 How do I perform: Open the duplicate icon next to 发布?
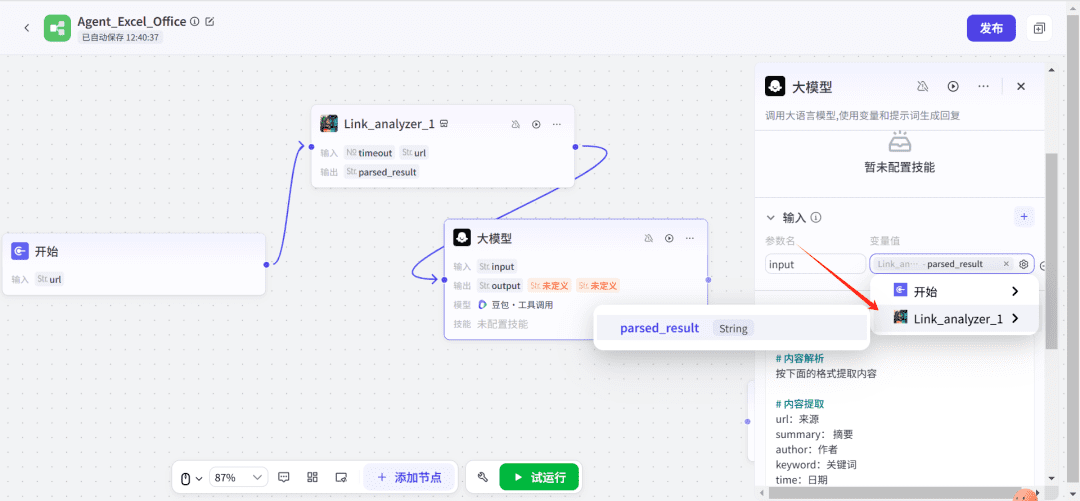click(1040, 28)
